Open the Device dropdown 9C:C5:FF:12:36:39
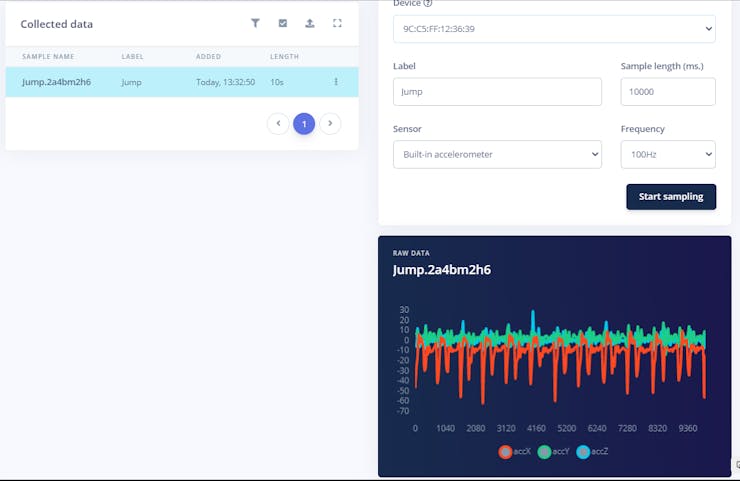The width and height of the screenshot is (740, 481). coord(554,29)
